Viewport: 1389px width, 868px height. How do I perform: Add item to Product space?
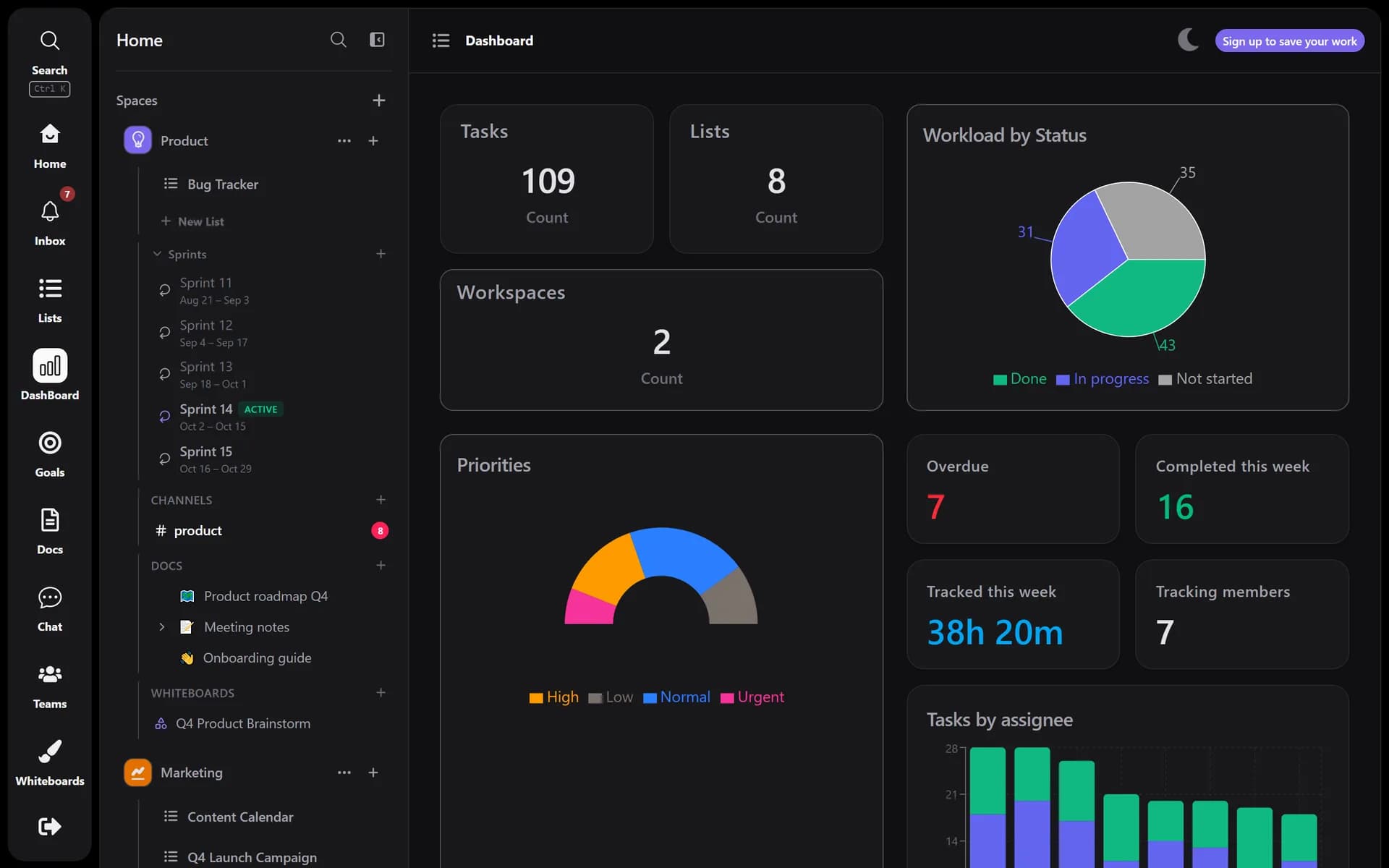click(373, 141)
